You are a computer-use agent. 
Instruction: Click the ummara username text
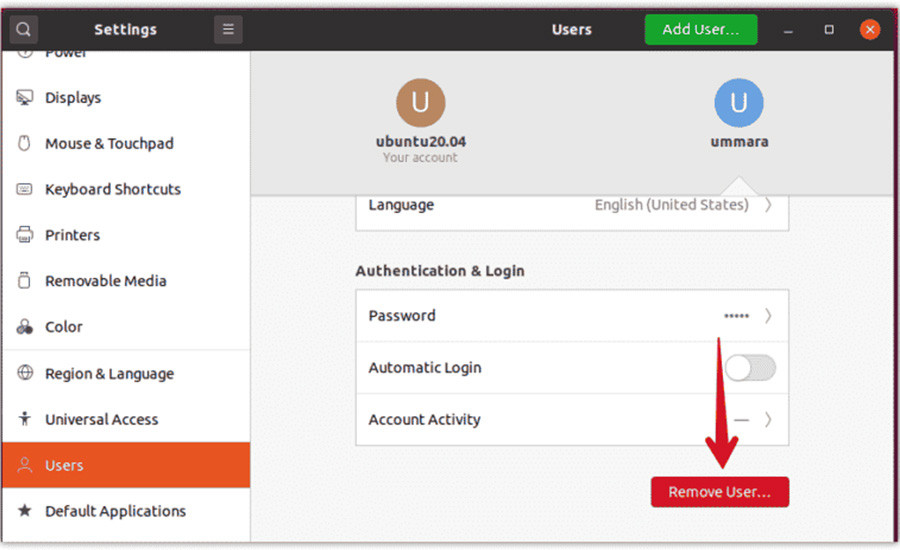[x=739, y=142]
